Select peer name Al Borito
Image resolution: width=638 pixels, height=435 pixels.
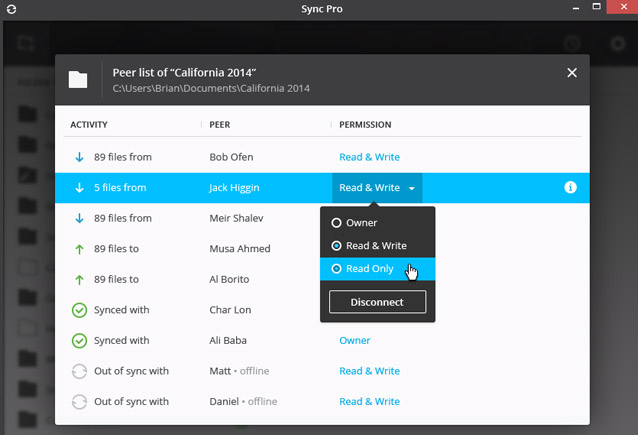(x=229, y=279)
